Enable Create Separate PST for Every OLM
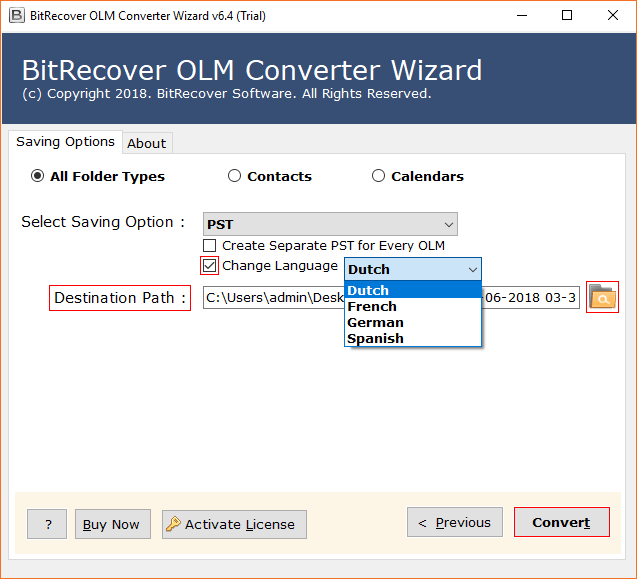 tap(210, 245)
